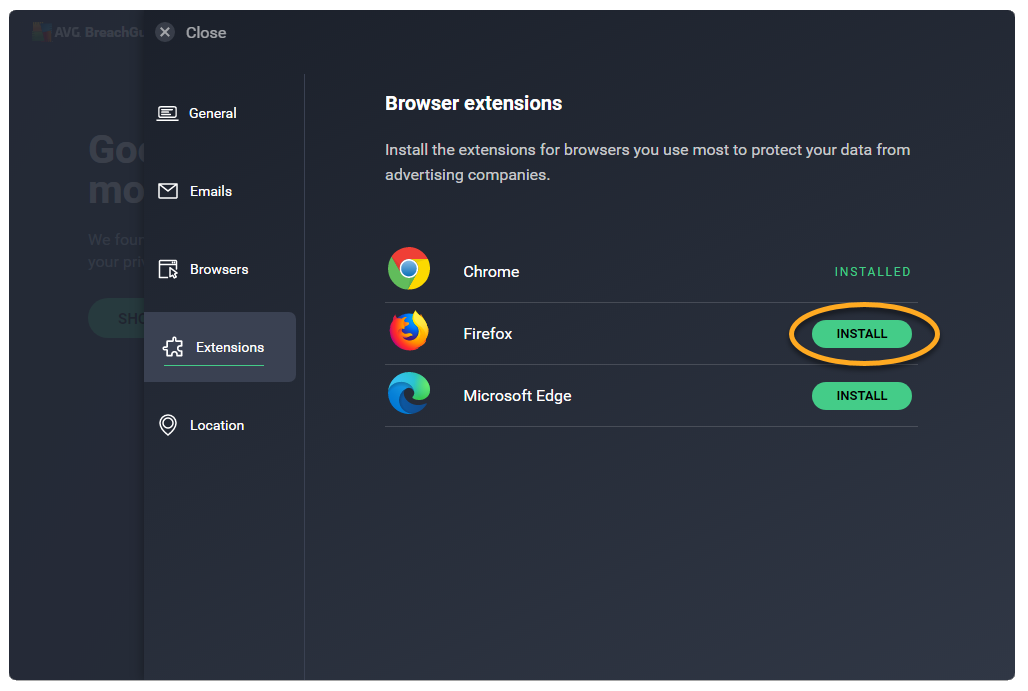Switch to the Emails section label

coord(211,191)
